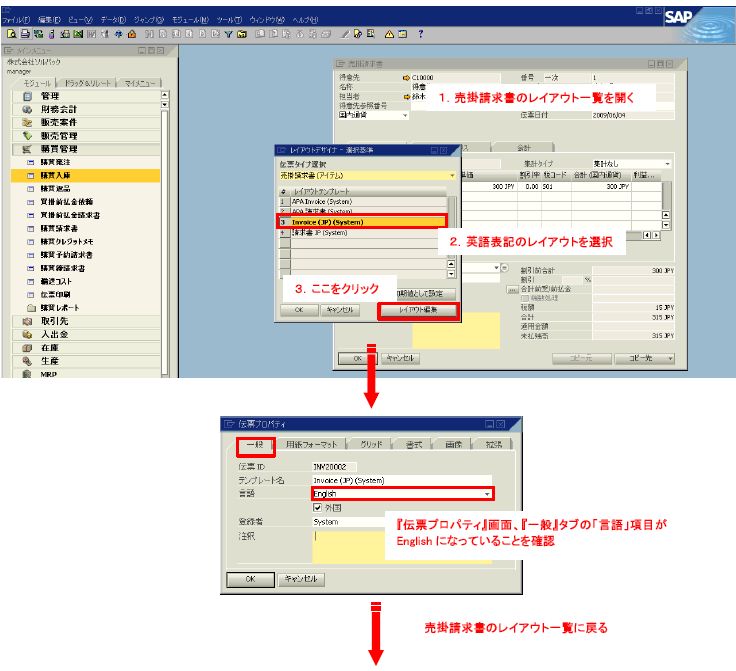Open the データ(D) menu
The image size is (736, 671).
113,20
